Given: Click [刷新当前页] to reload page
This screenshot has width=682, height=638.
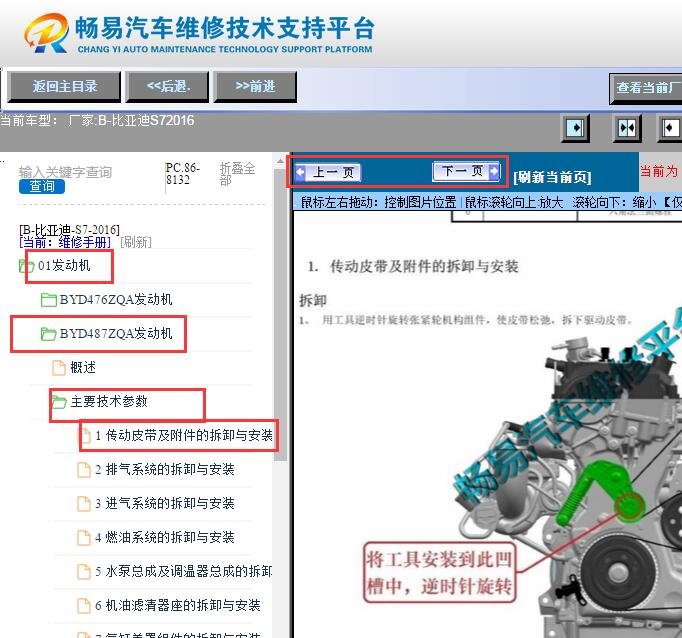Looking at the screenshot, I should pyautogui.click(x=552, y=177).
